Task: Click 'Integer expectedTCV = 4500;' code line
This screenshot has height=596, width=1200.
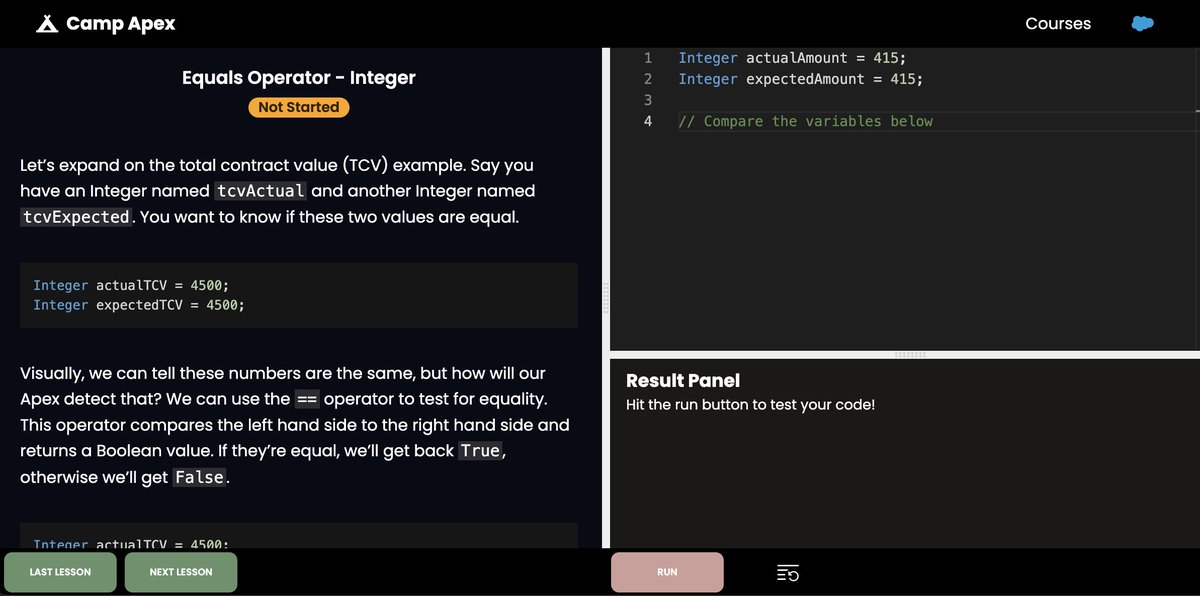Action: point(139,305)
